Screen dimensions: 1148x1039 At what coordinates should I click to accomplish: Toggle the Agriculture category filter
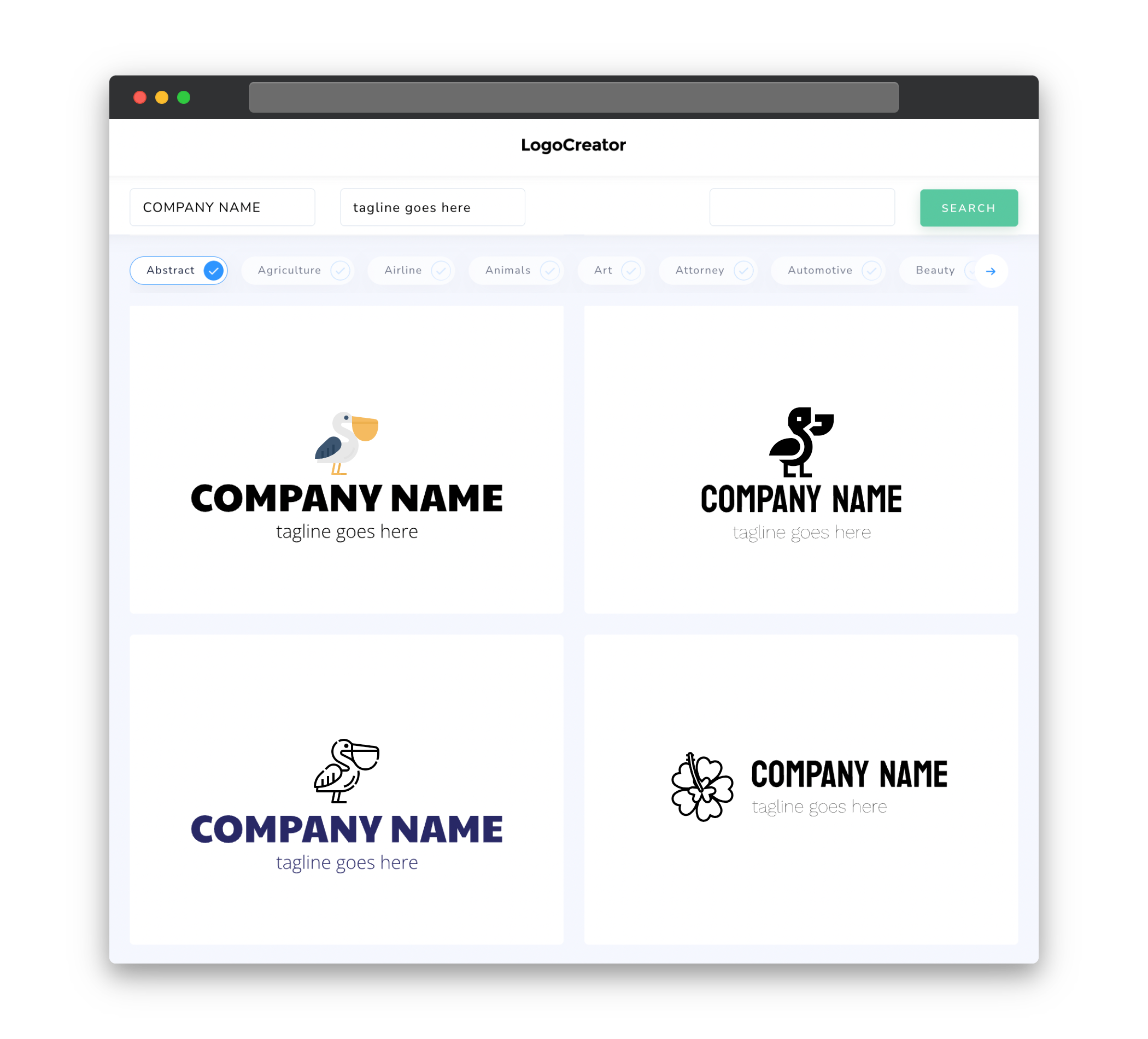pos(301,270)
